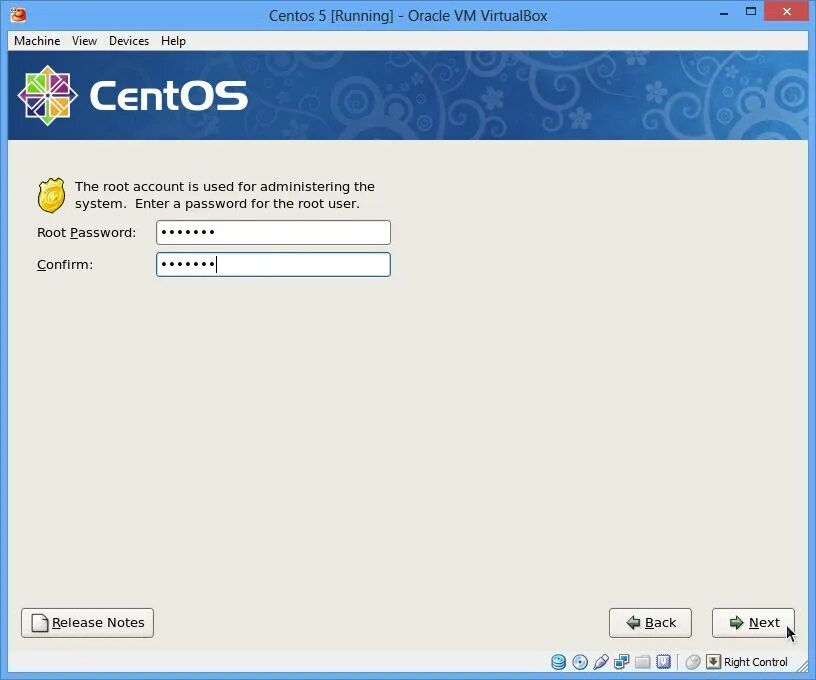This screenshot has height=680, width=816.
Task: Click the USB devices status icon
Action: coord(601,662)
